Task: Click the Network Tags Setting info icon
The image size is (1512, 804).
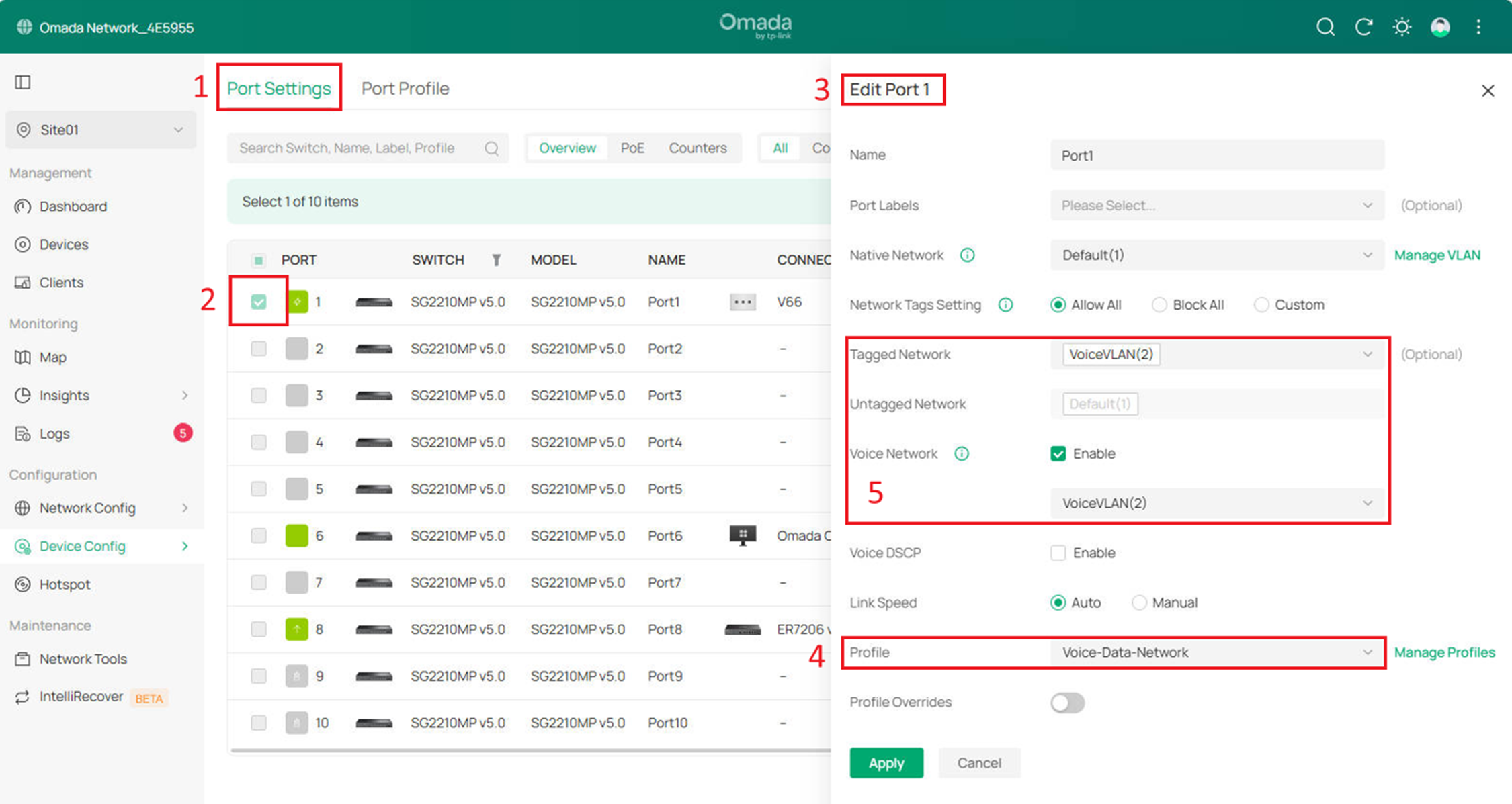Action: click(1005, 305)
